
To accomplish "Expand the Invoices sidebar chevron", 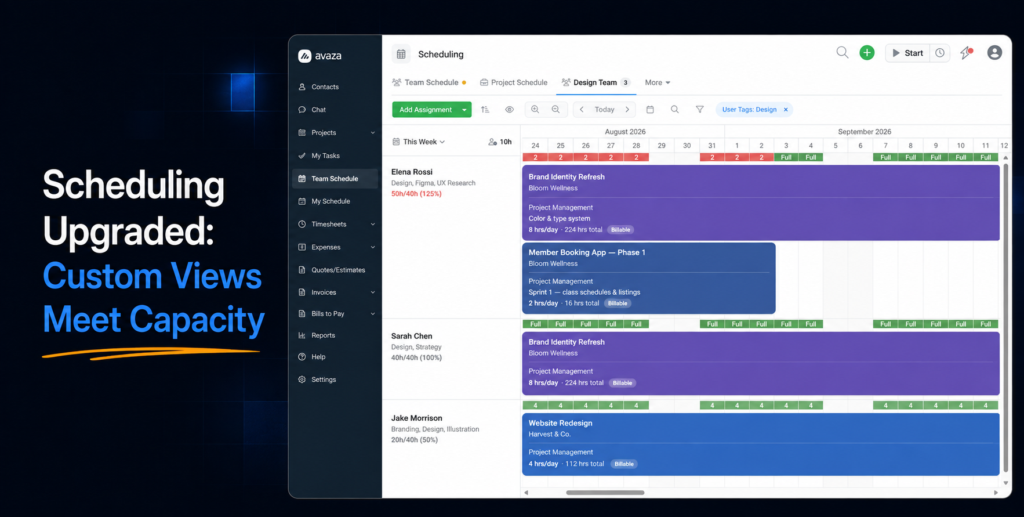I will point(373,292).
